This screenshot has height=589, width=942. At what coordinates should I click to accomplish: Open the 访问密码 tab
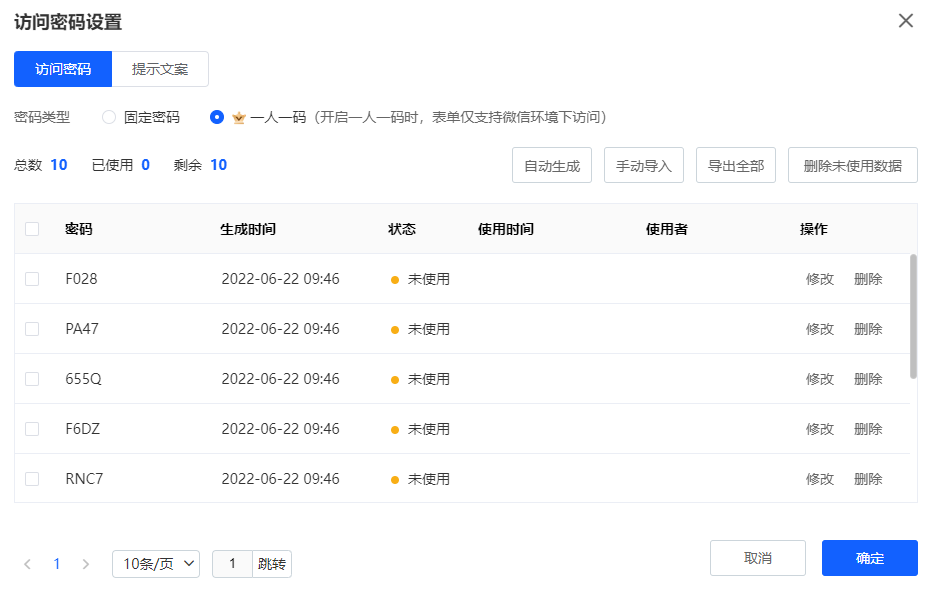pos(63,69)
